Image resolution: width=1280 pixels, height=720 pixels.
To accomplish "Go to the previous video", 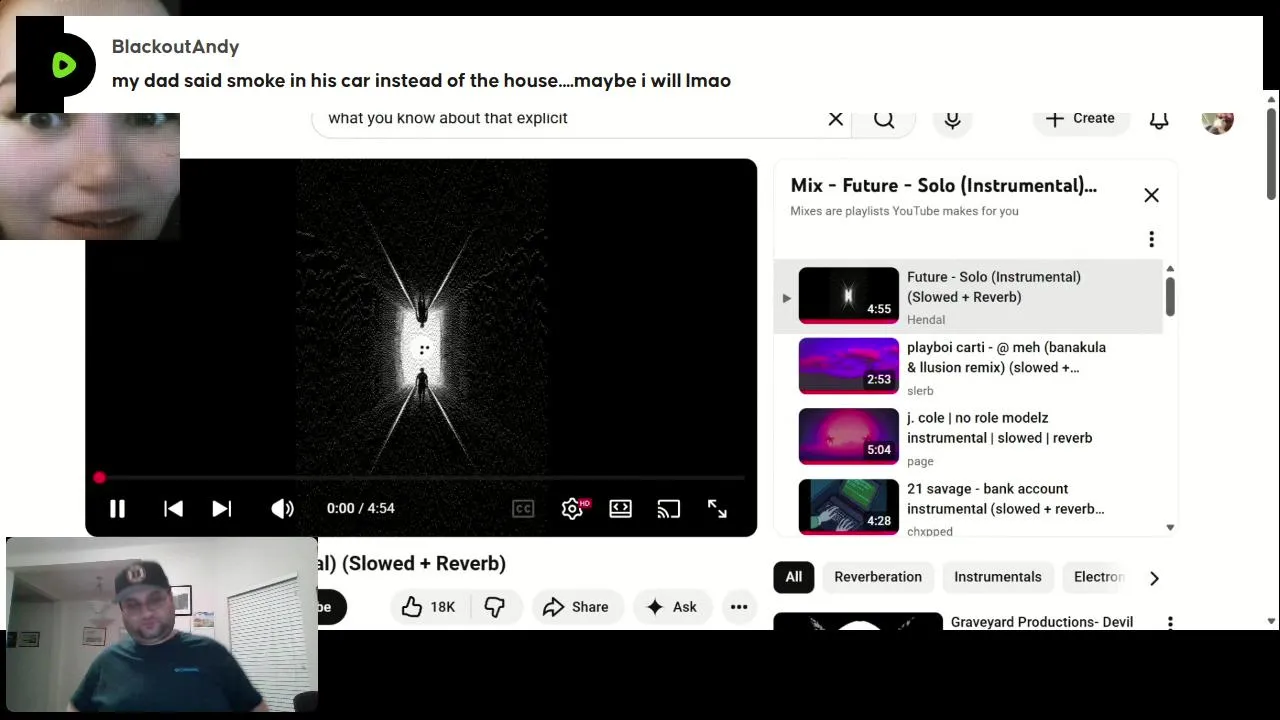I will click(x=173, y=509).
